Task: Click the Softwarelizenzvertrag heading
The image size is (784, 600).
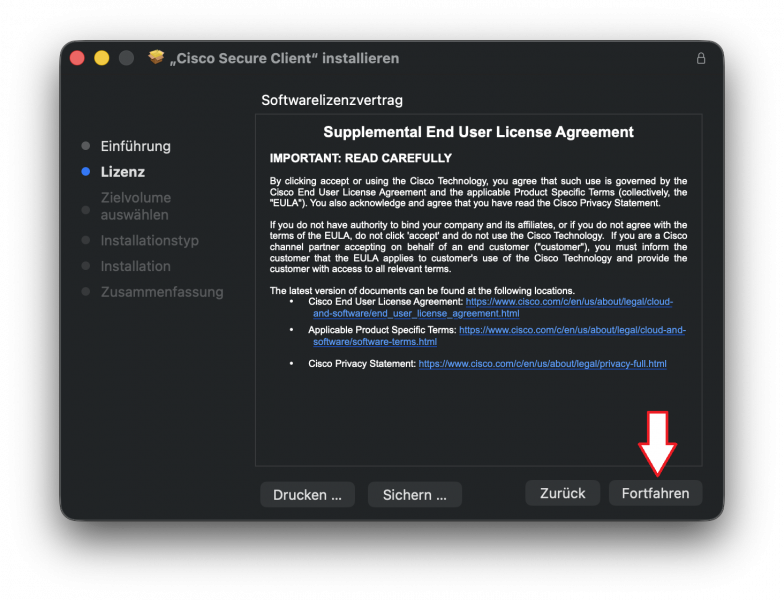Action: 332,100
